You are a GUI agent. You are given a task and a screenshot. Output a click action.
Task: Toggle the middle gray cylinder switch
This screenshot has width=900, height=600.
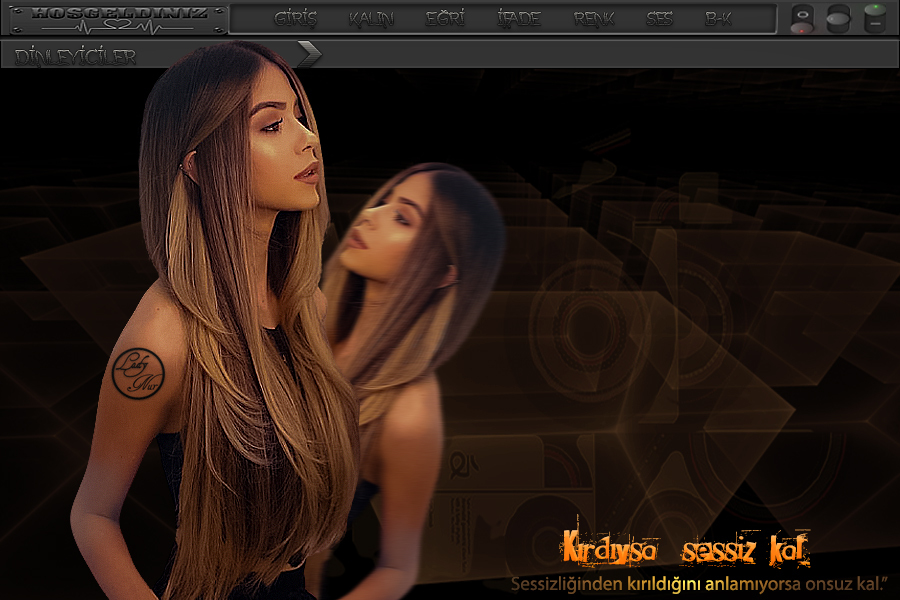(x=838, y=19)
